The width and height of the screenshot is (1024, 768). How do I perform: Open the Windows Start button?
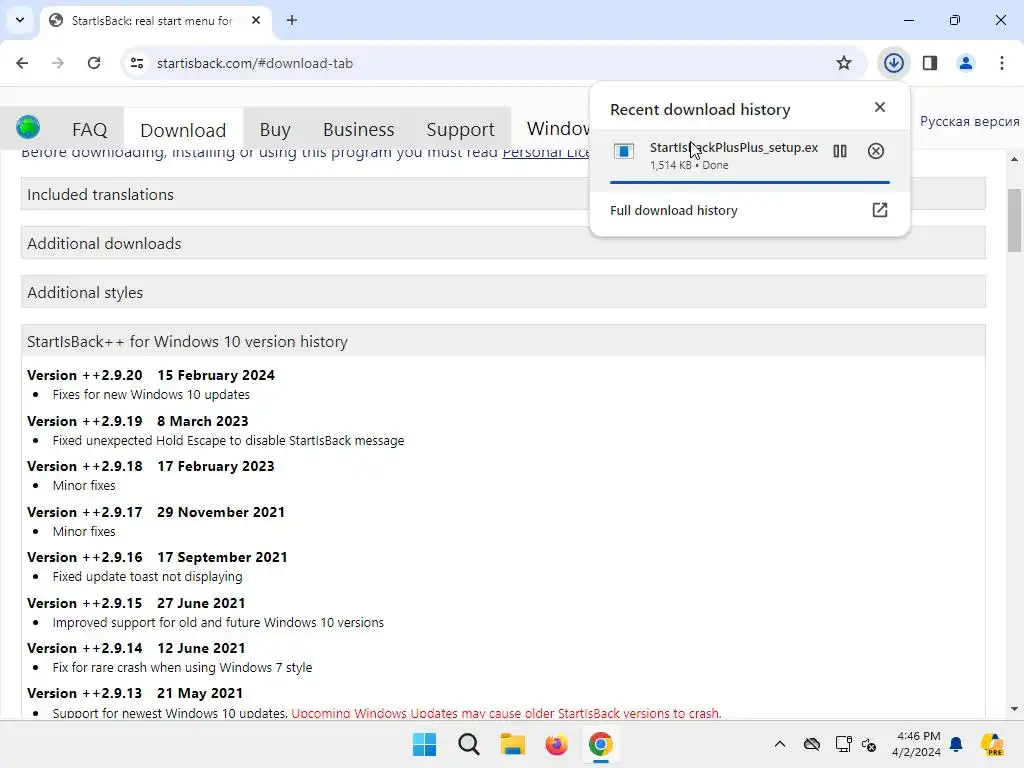click(x=424, y=744)
